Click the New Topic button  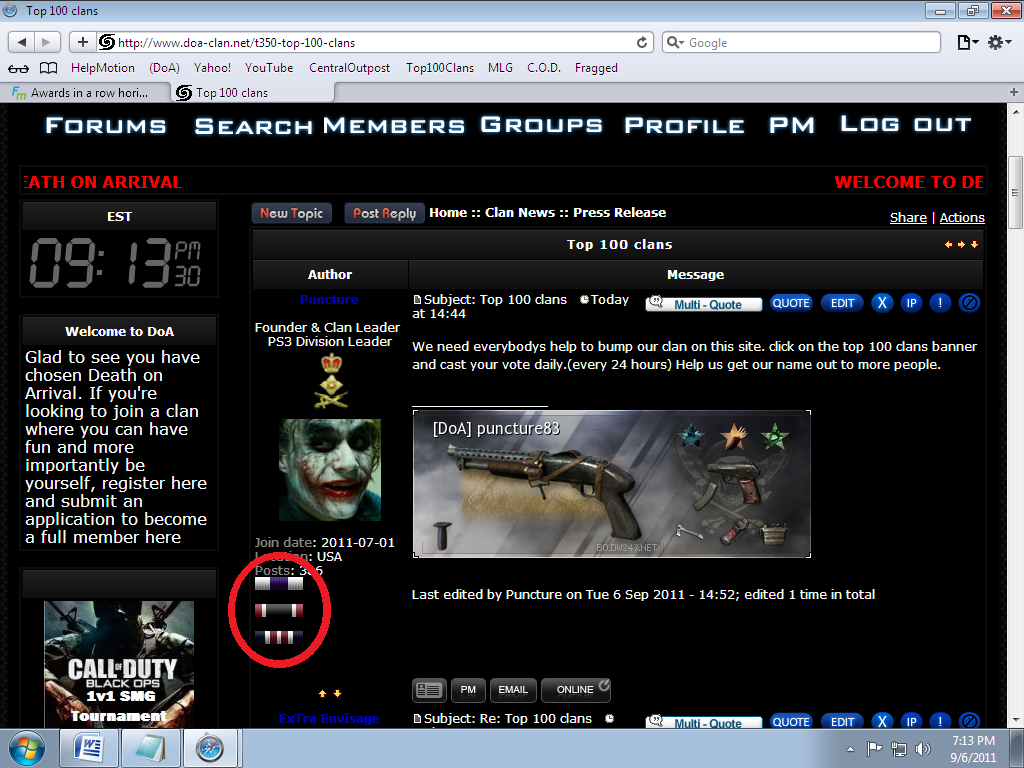tap(291, 213)
